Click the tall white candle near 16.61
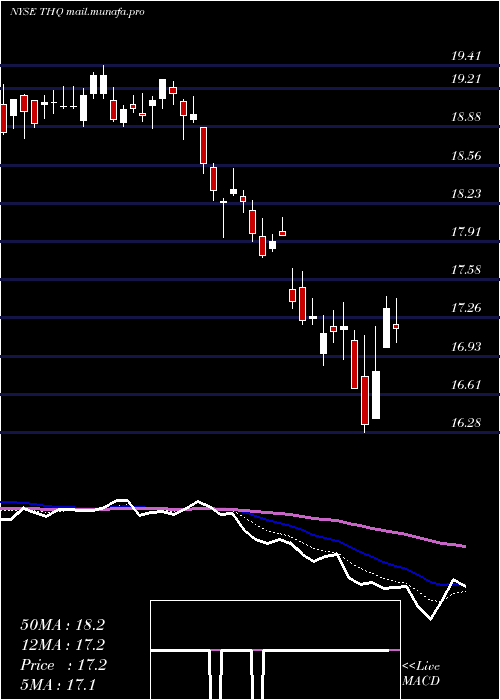Viewport: 500px width, 700px height. tap(376, 395)
